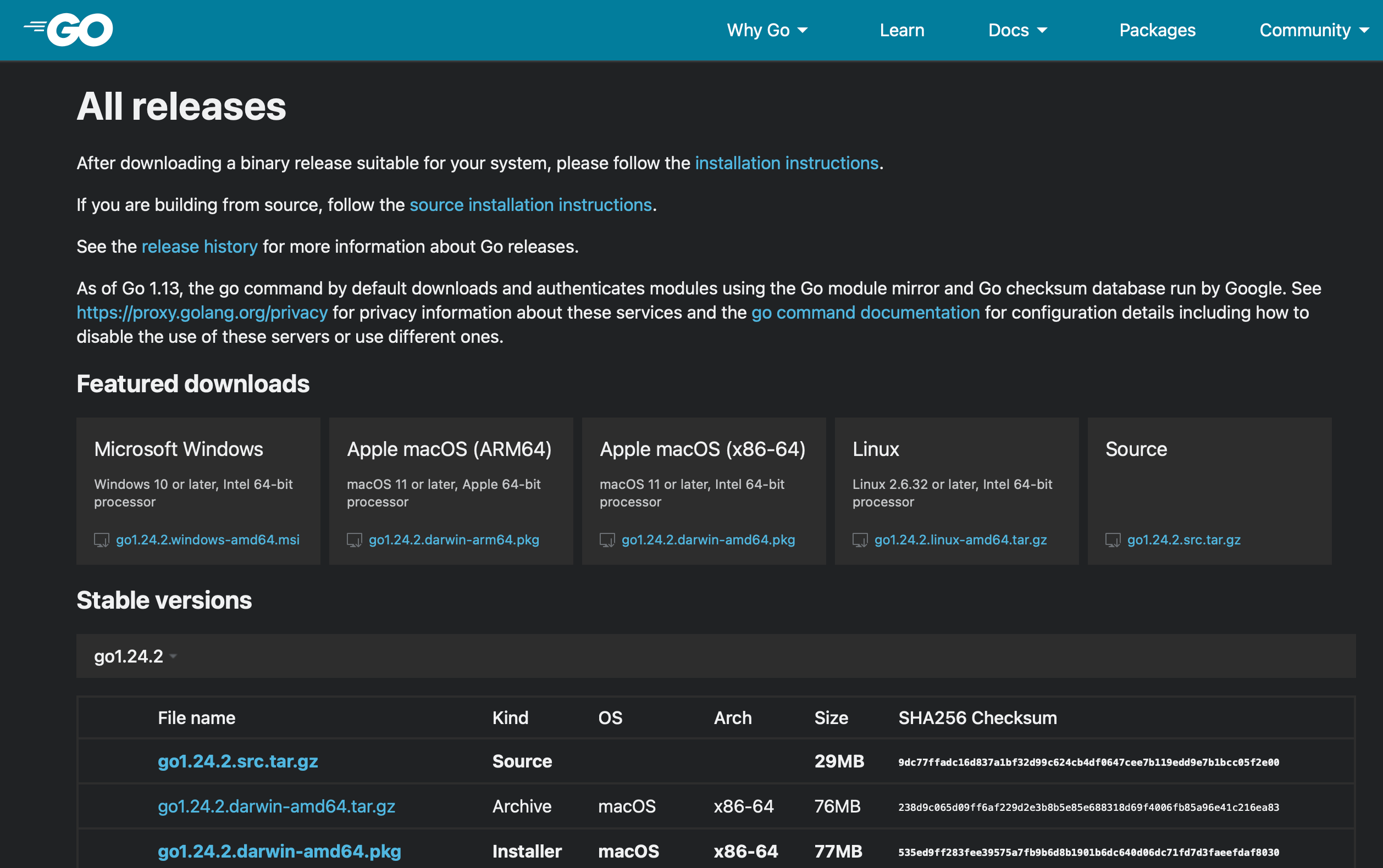
Task: Download go1.24.2.darwin-arm64.pkg featured link
Action: click(453, 539)
